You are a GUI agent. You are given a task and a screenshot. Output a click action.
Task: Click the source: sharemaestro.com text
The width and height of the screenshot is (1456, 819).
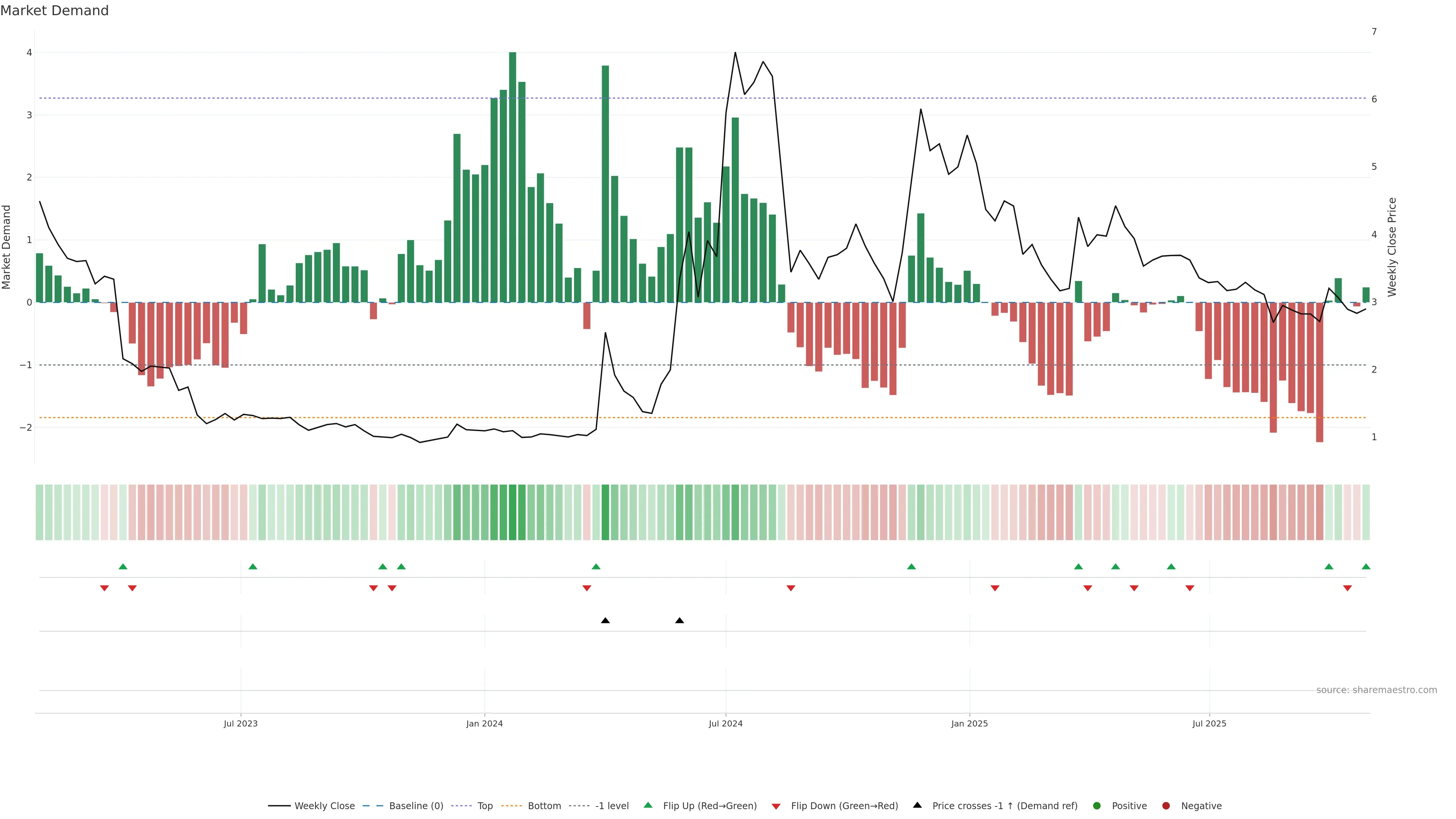point(1376,690)
